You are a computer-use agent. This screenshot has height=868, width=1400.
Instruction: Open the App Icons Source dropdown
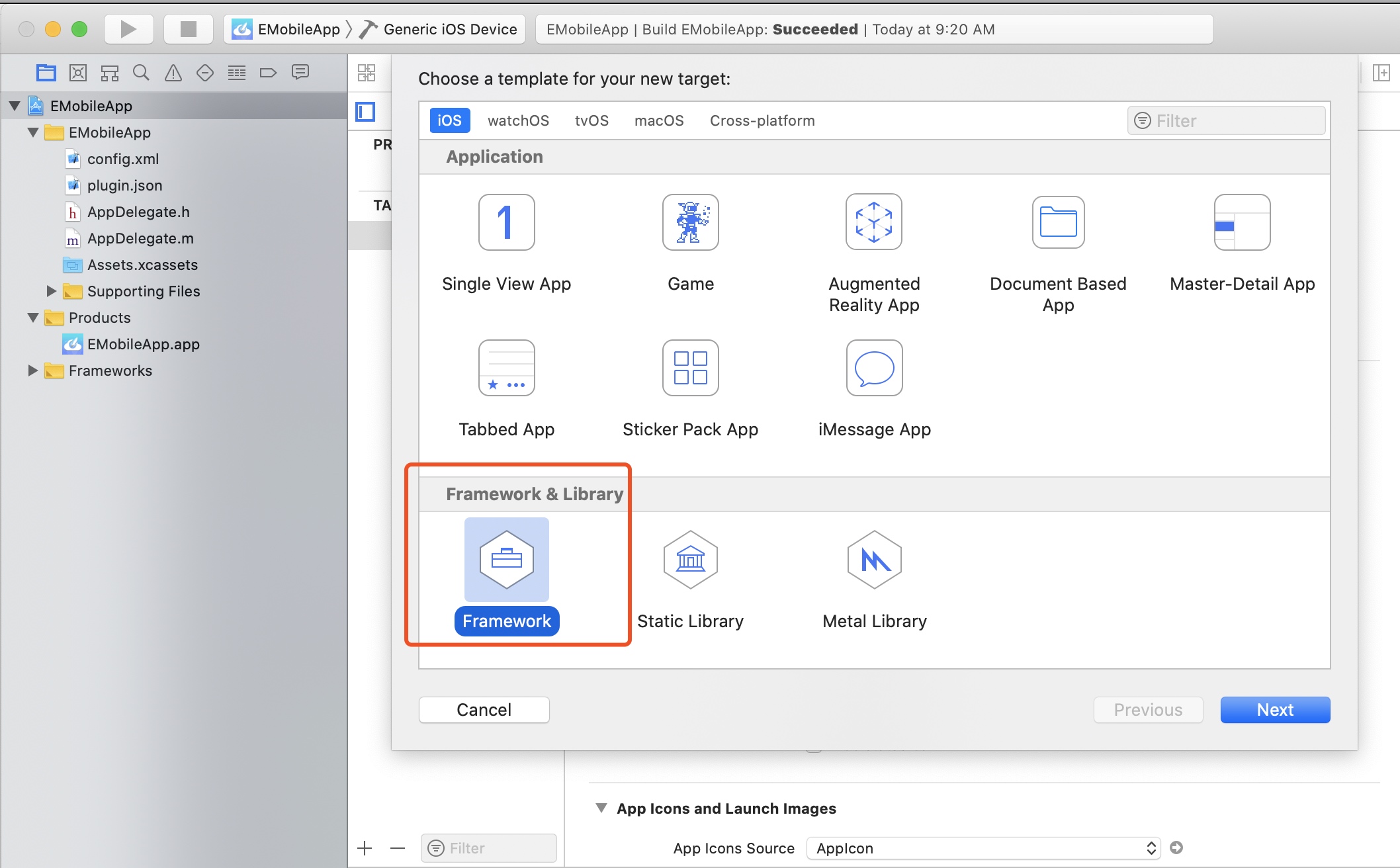pos(984,848)
